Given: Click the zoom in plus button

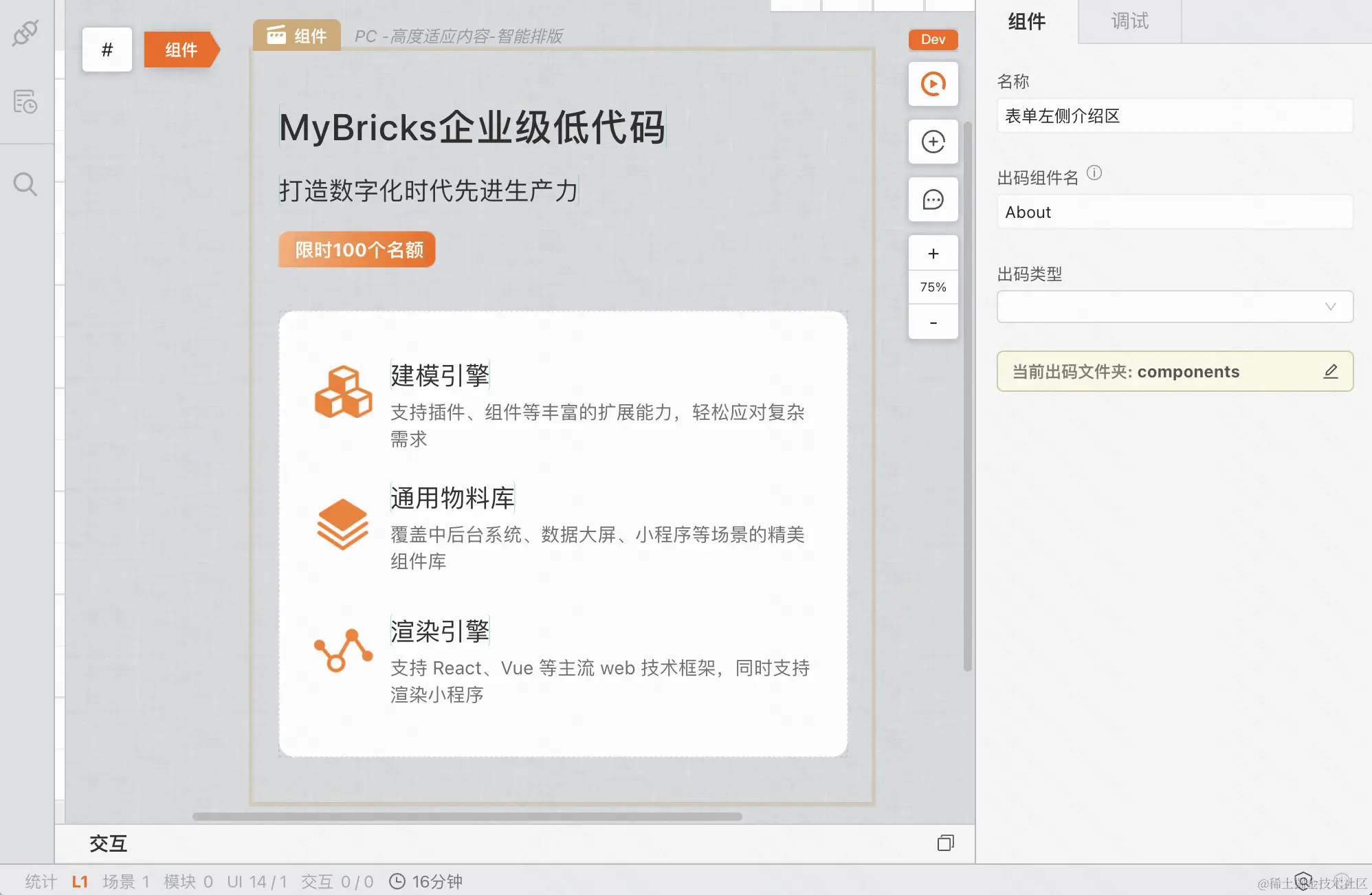Looking at the screenshot, I should 933,254.
